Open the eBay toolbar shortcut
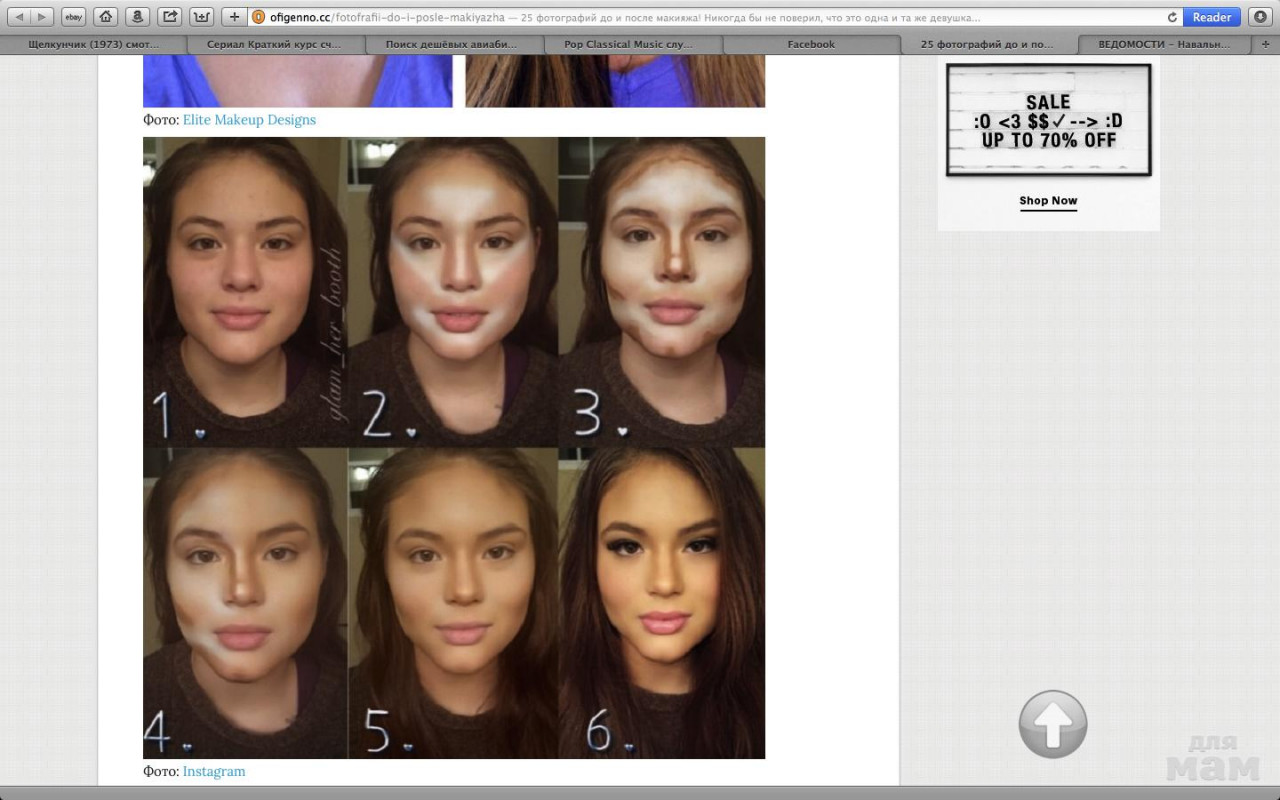This screenshot has height=800, width=1280. point(73,17)
